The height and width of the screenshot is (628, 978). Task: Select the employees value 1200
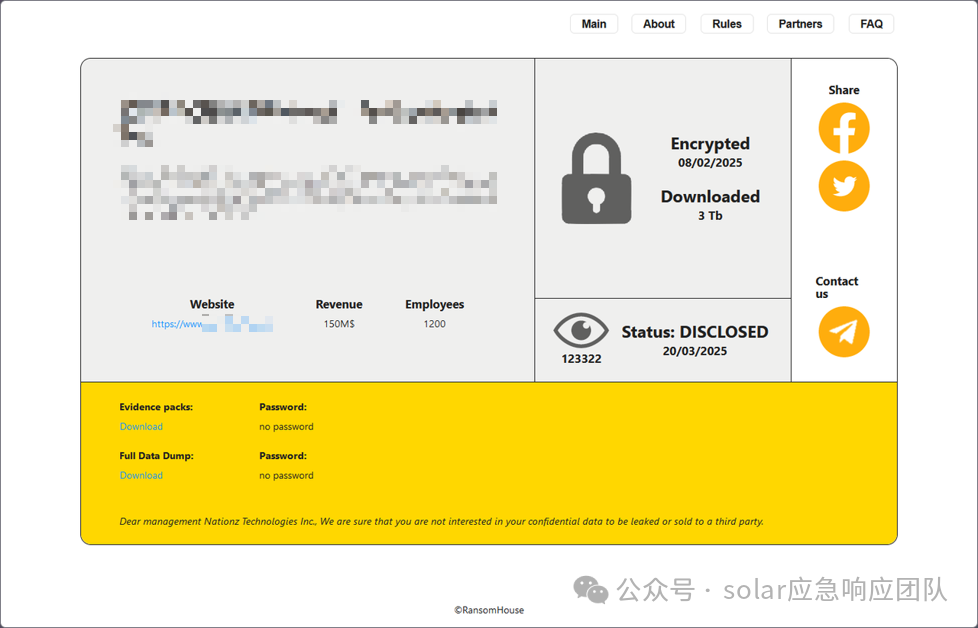click(435, 324)
